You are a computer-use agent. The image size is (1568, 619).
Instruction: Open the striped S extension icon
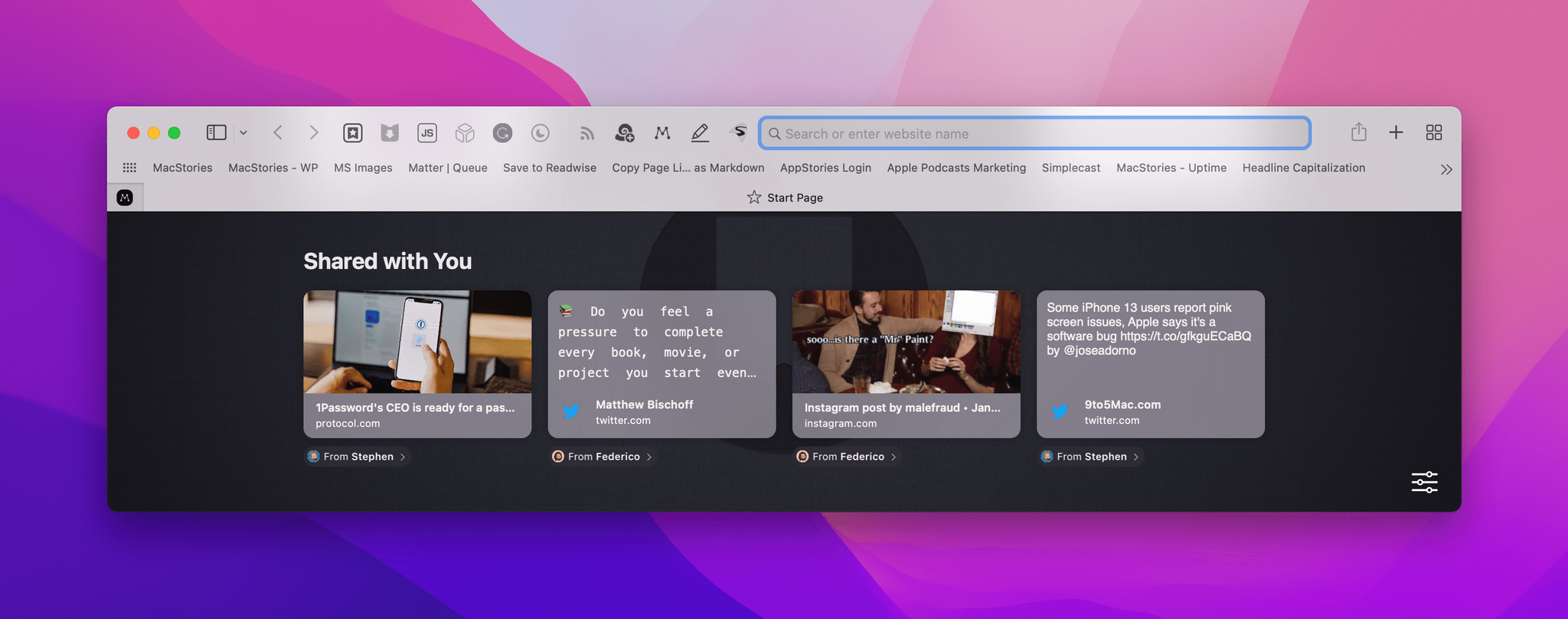pyautogui.click(x=739, y=133)
